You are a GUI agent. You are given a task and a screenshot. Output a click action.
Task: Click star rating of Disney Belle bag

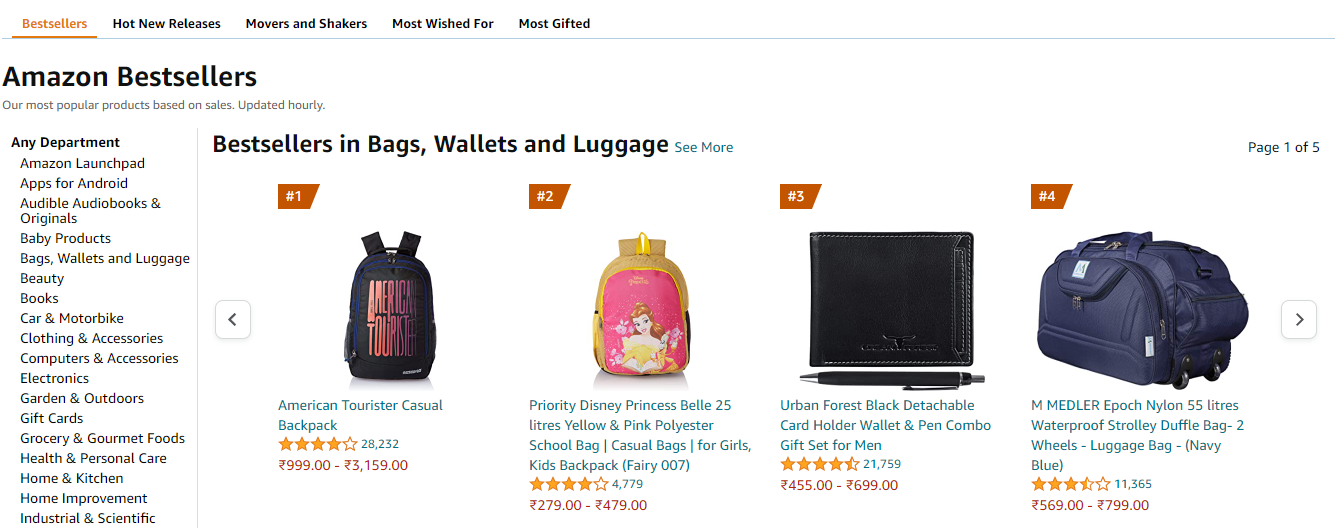pos(568,484)
